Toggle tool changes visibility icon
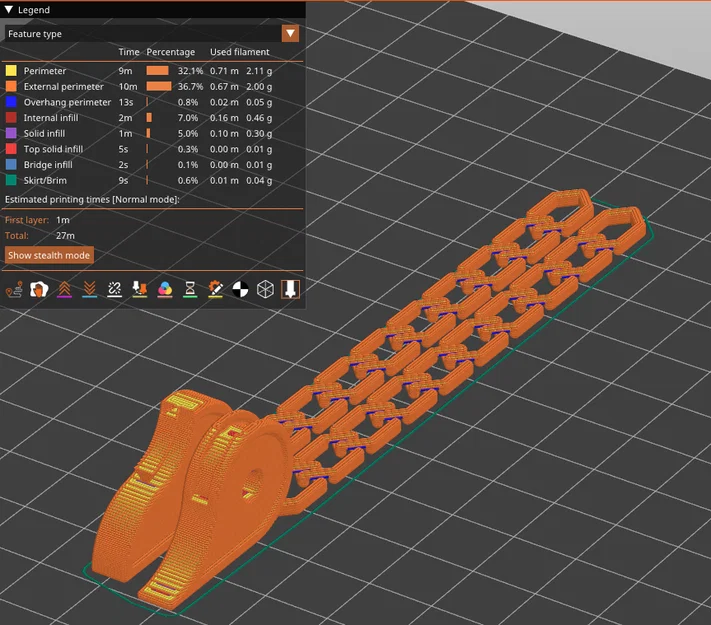This screenshot has width=711, height=625. tap(140, 289)
